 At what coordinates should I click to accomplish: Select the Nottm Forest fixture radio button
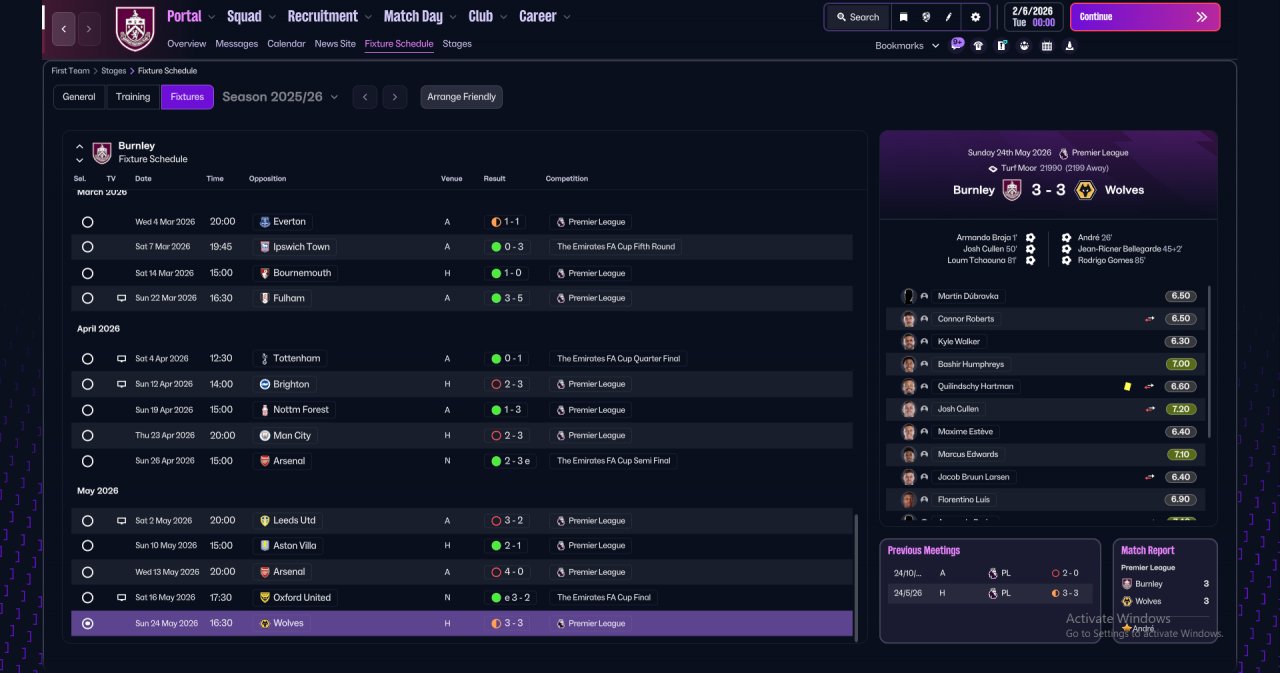(x=87, y=410)
